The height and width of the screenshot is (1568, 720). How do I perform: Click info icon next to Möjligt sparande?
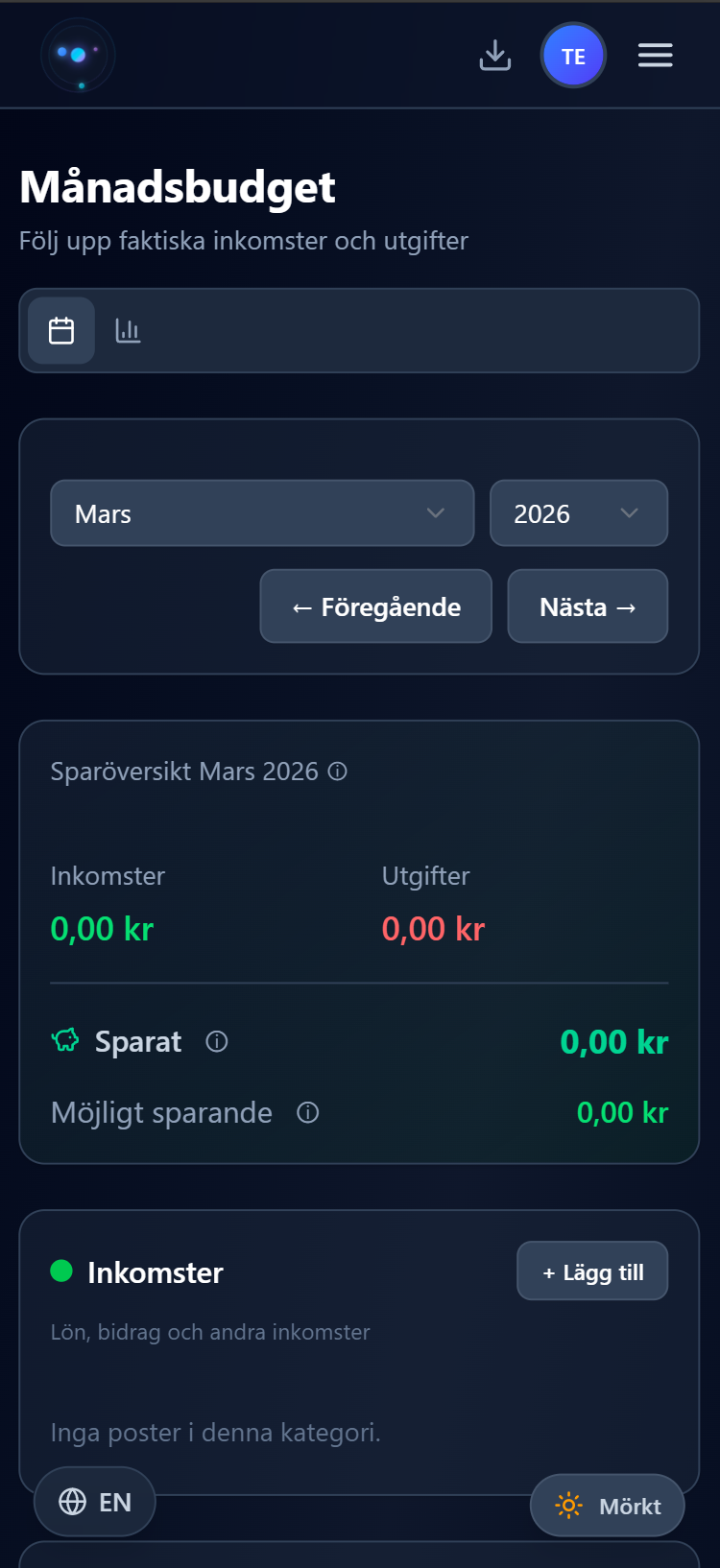tap(307, 1113)
